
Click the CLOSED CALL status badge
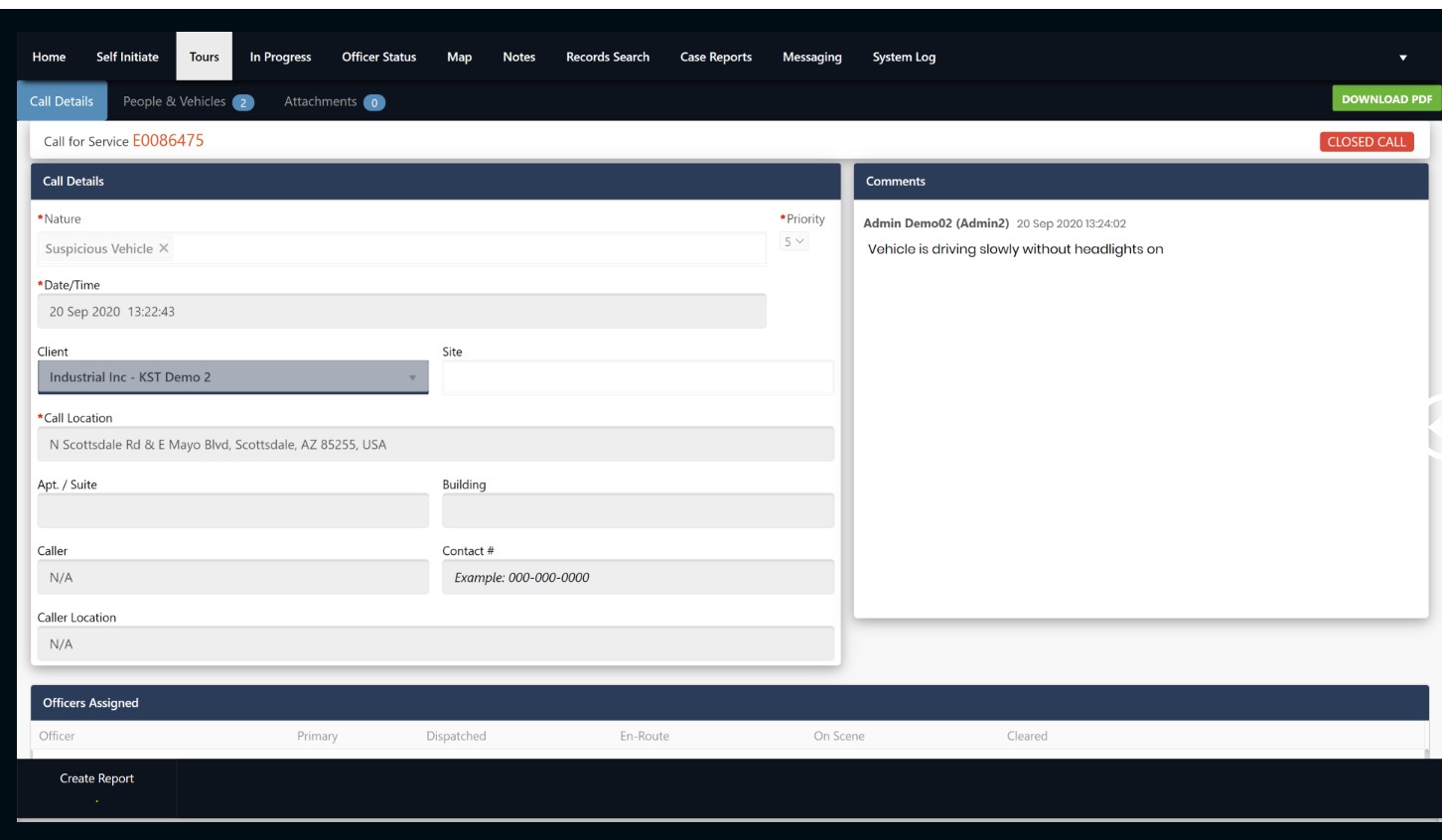(x=1368, y=143)
